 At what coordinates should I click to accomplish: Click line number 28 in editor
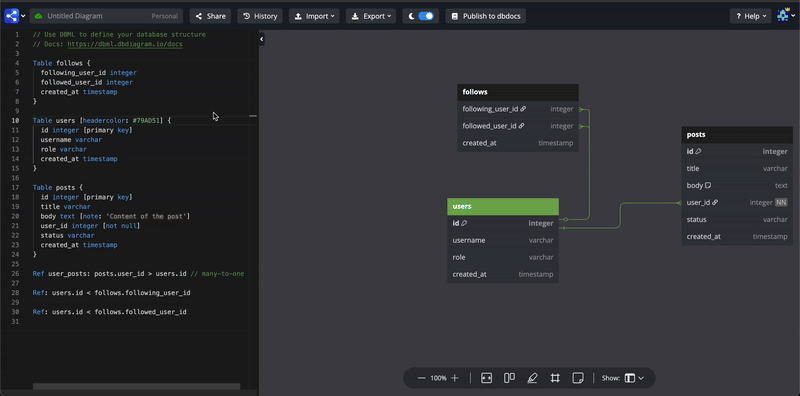tap(16, 293)
